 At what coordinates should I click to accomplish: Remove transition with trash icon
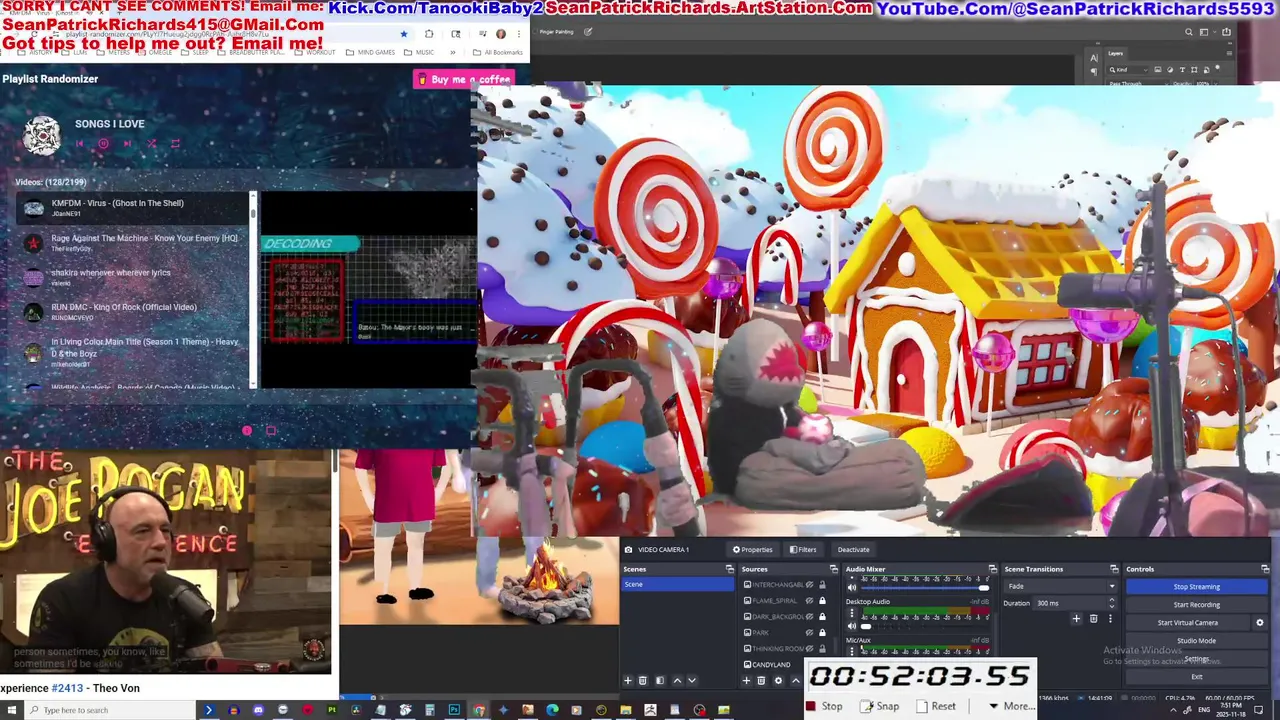1093,619
